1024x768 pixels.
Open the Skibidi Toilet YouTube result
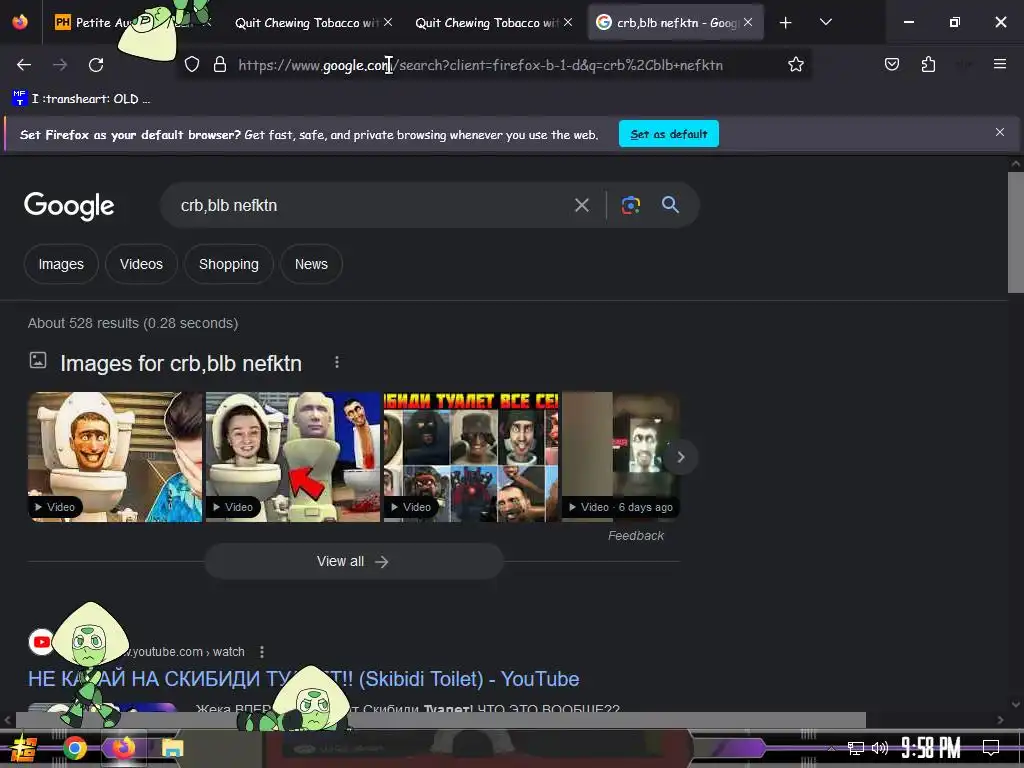[x=304, y=679]
